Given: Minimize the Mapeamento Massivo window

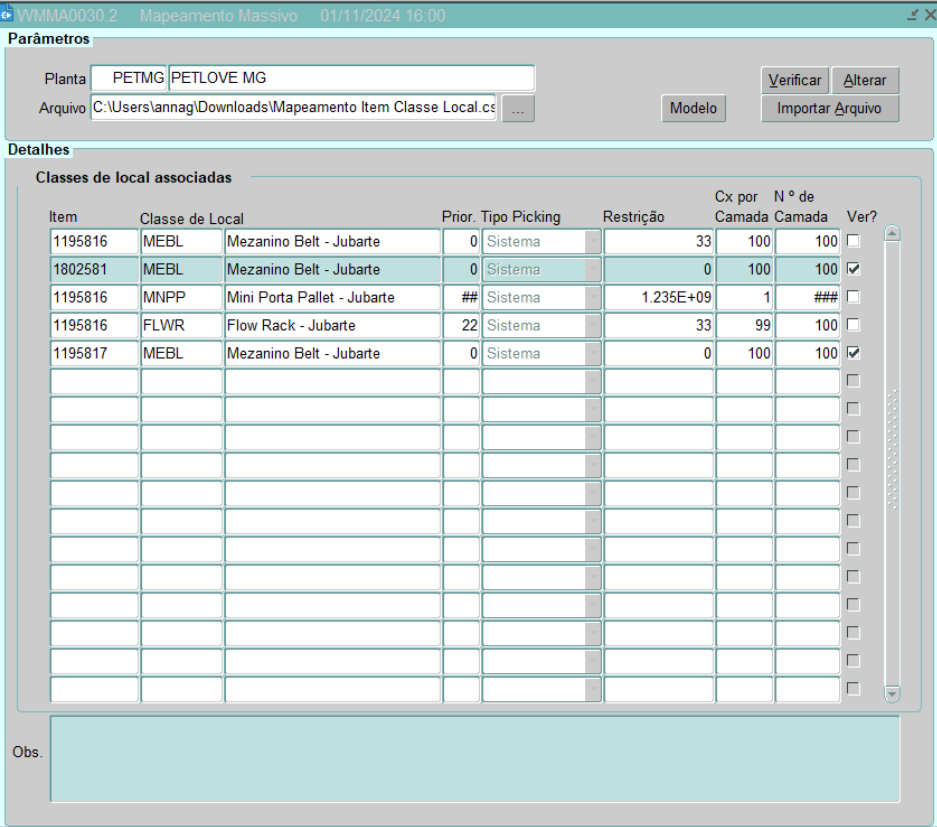Looking at the screenshot, I should point(913,16).
